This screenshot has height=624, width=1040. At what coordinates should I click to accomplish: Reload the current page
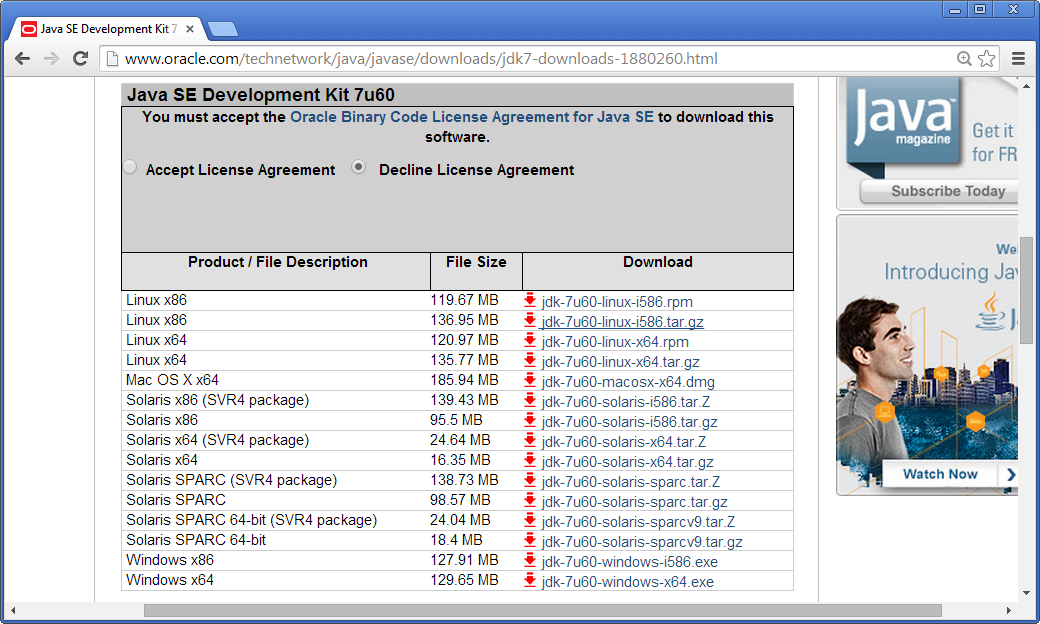pyautogui.click(x=81, y=59)
